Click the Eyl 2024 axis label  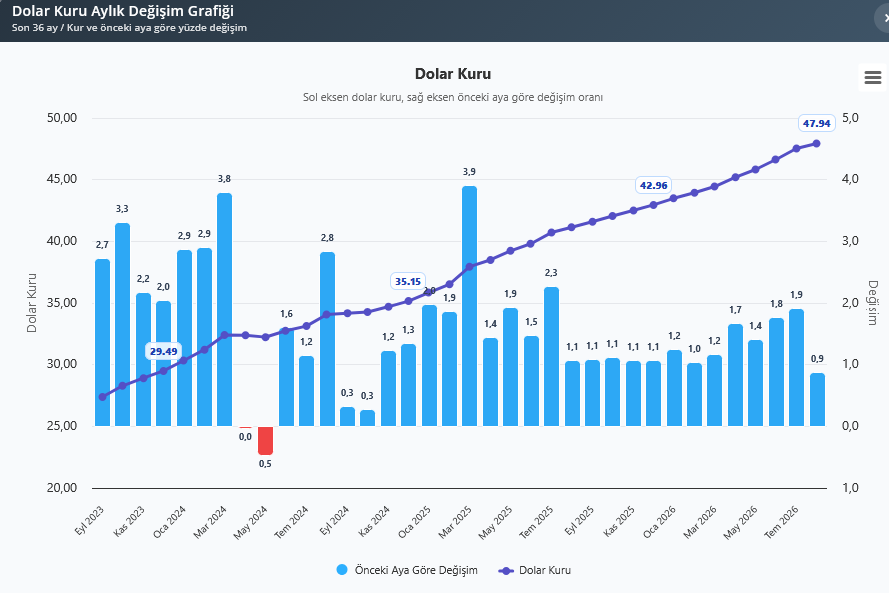pos(334,520)
